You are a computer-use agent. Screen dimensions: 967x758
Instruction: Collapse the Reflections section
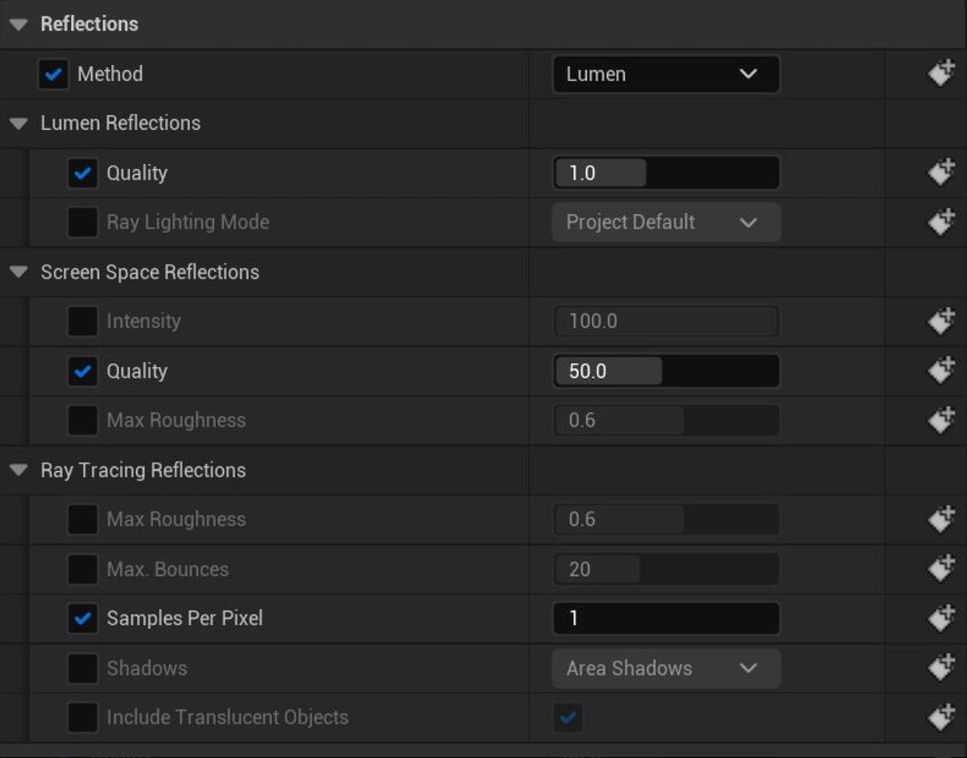19,24
